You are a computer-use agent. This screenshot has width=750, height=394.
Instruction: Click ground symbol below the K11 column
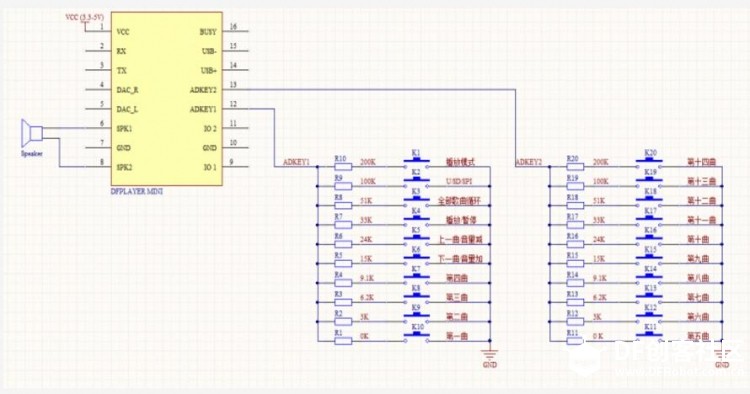coord(722,355)
